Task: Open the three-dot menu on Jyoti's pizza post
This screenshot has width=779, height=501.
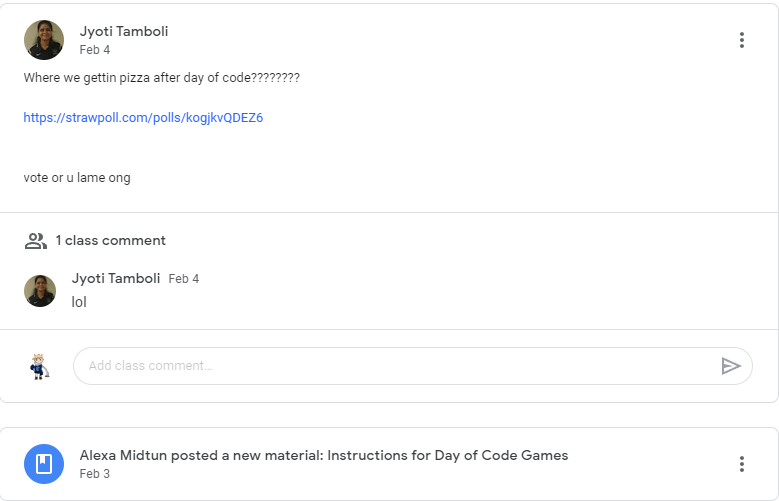Action: tap(741, 40)
